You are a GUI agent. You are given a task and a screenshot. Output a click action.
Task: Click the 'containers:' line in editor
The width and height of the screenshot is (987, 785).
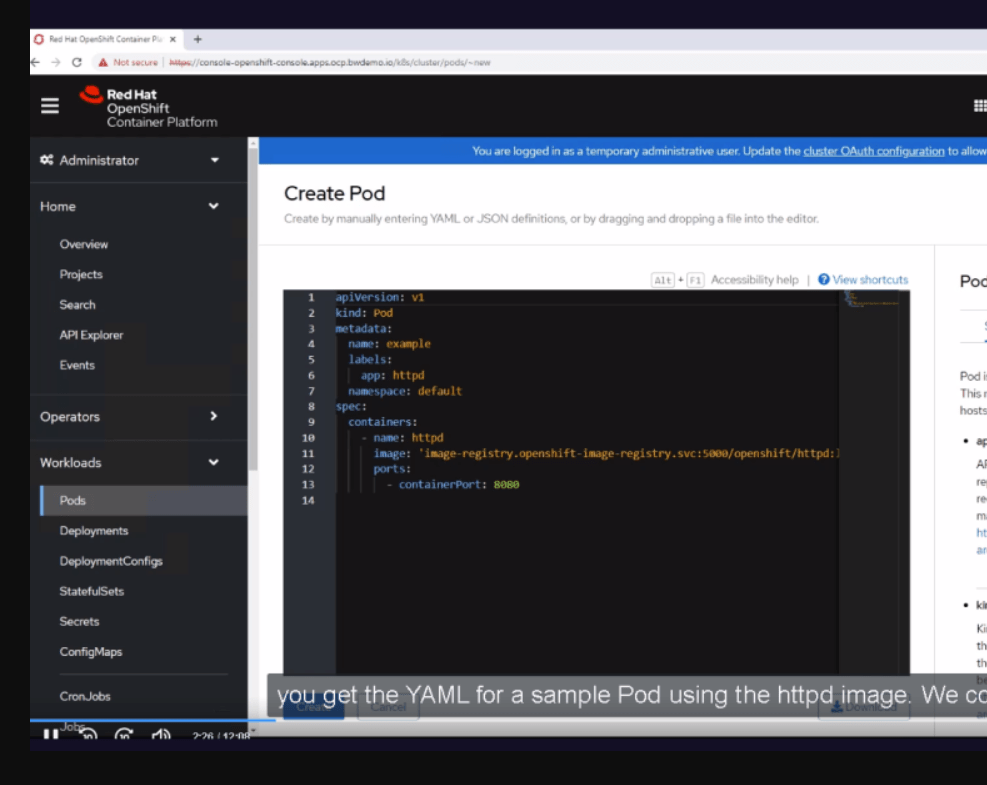382,422
